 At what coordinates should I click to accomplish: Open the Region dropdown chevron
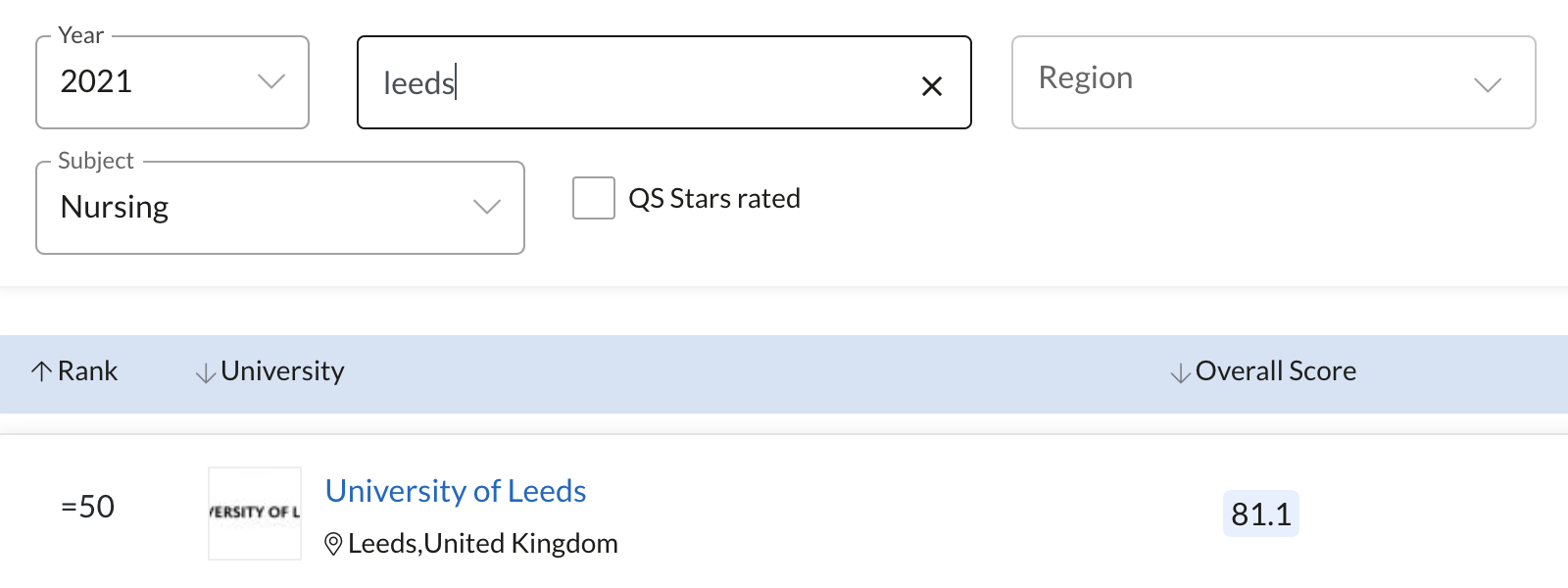click(1488, 84)
